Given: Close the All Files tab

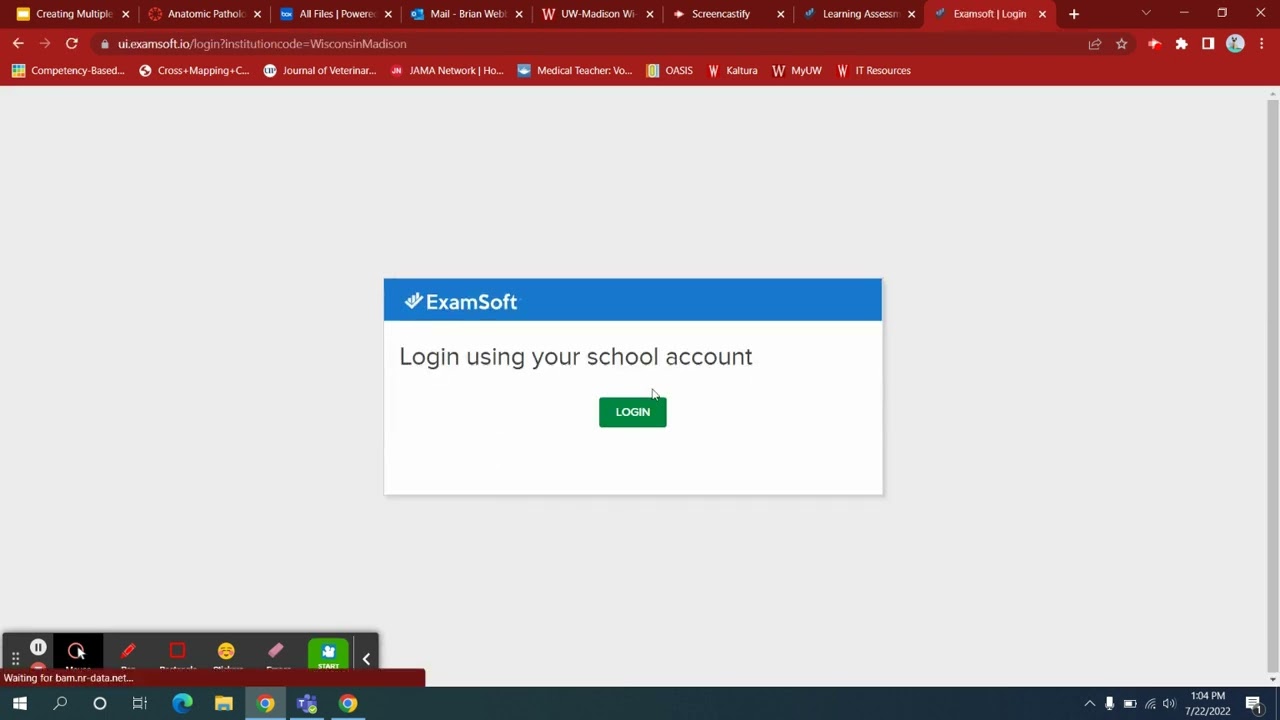Looking at the screenshot, I should click(388, 14).
